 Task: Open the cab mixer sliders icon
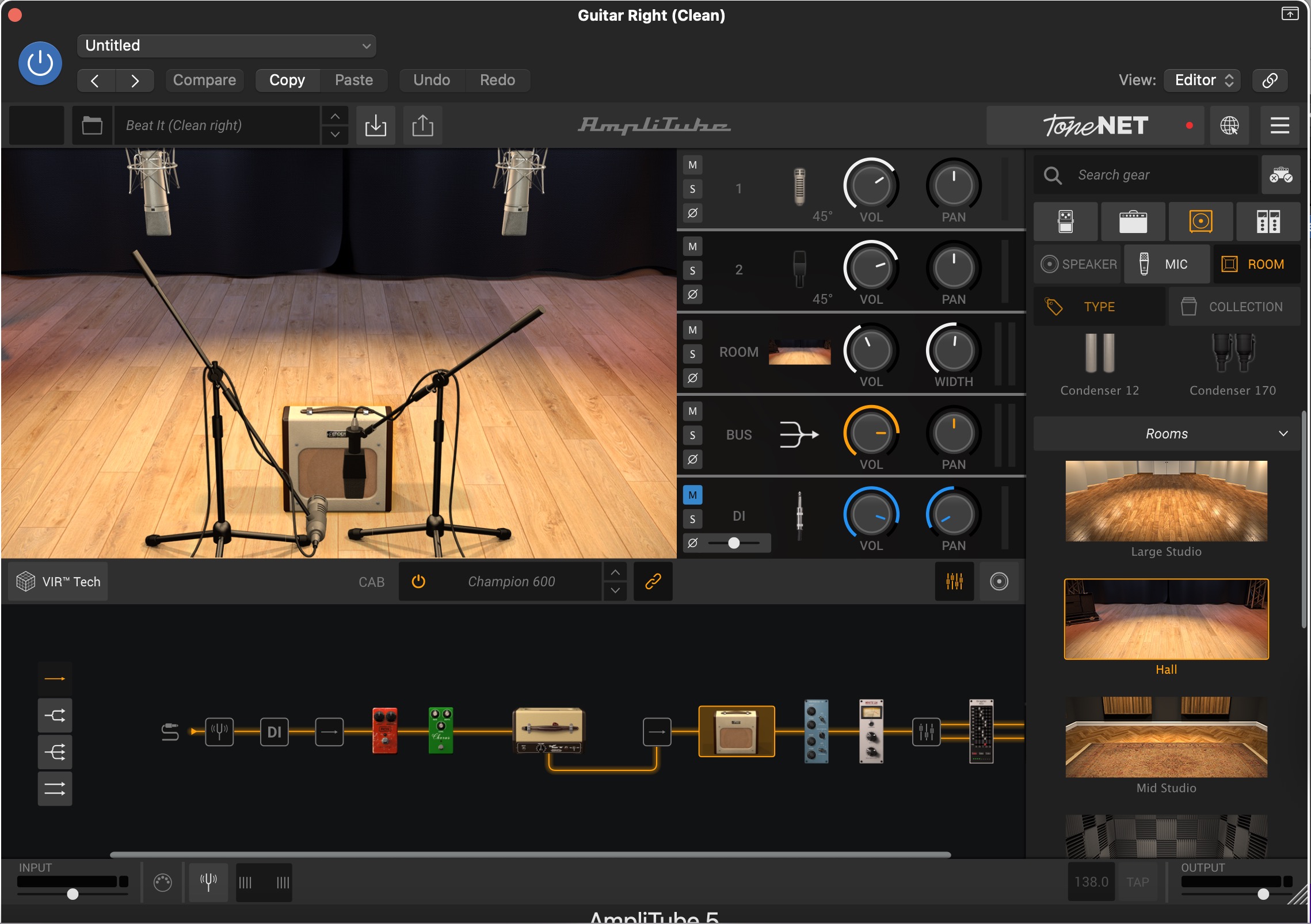pos(954,582)
